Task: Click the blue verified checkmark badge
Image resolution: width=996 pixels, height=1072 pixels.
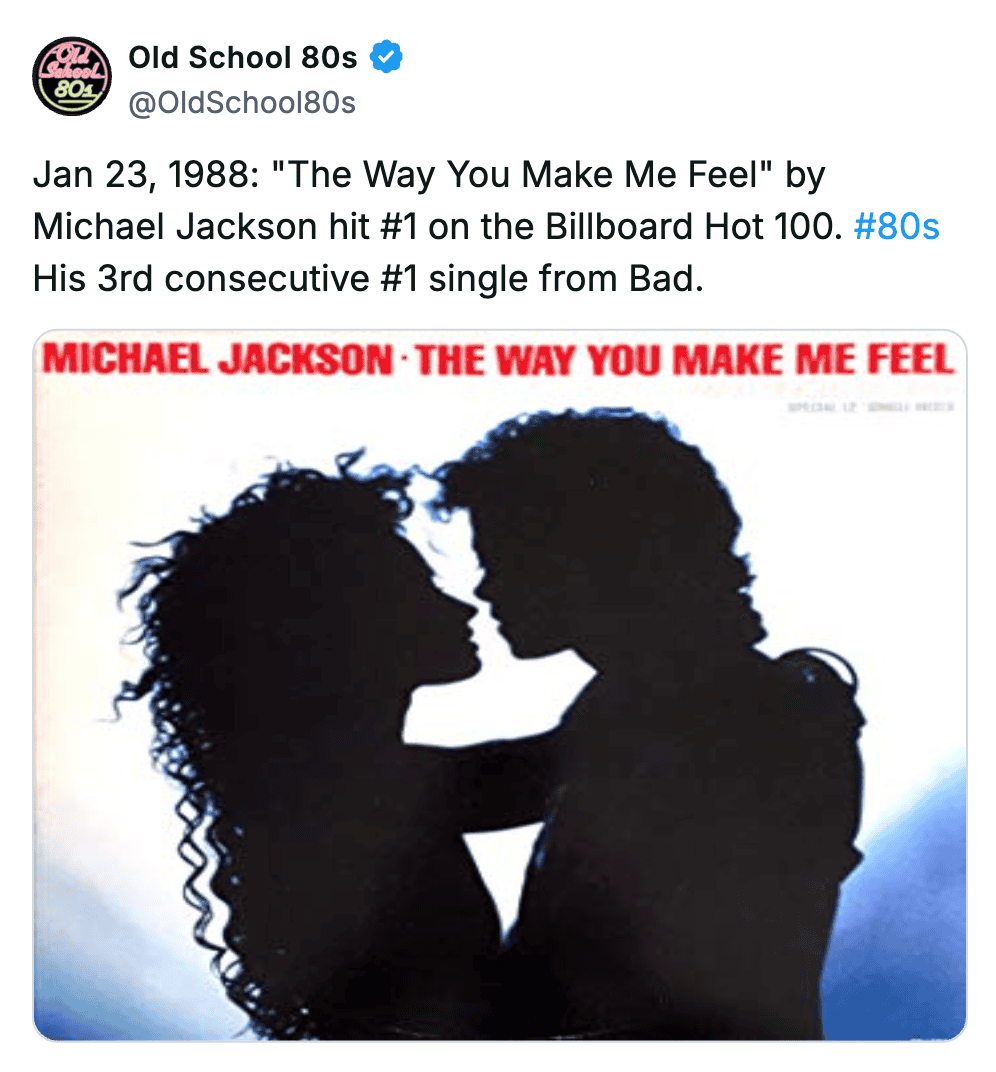Action: click(x=386, y=57)
